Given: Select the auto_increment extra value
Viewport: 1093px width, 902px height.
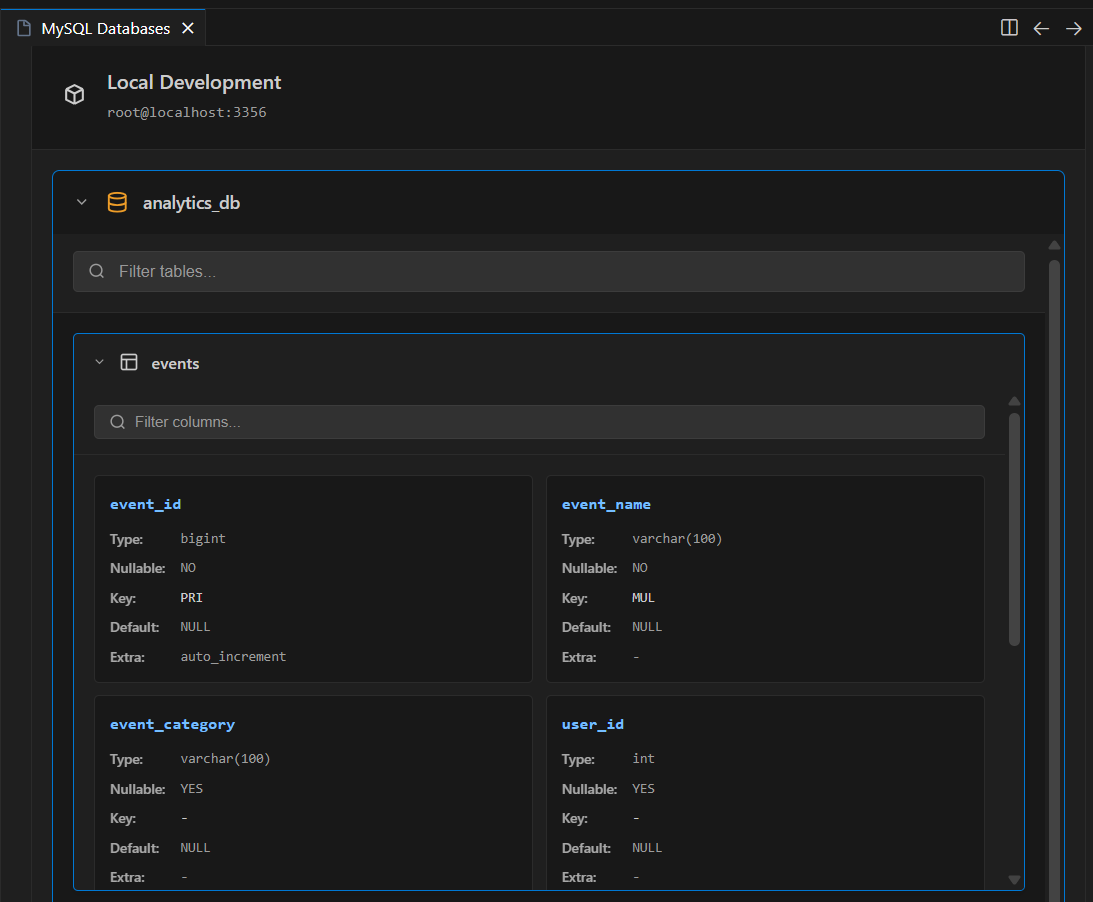Looking at the screenshot, I should tap(233, 657).
